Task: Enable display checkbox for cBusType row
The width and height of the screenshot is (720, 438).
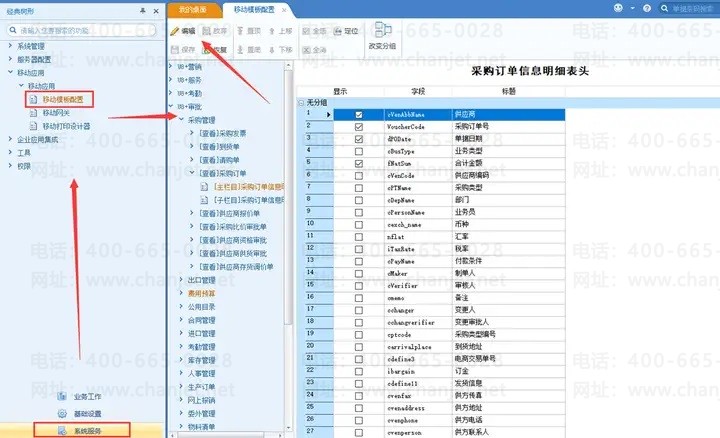Action: (359, 151)
